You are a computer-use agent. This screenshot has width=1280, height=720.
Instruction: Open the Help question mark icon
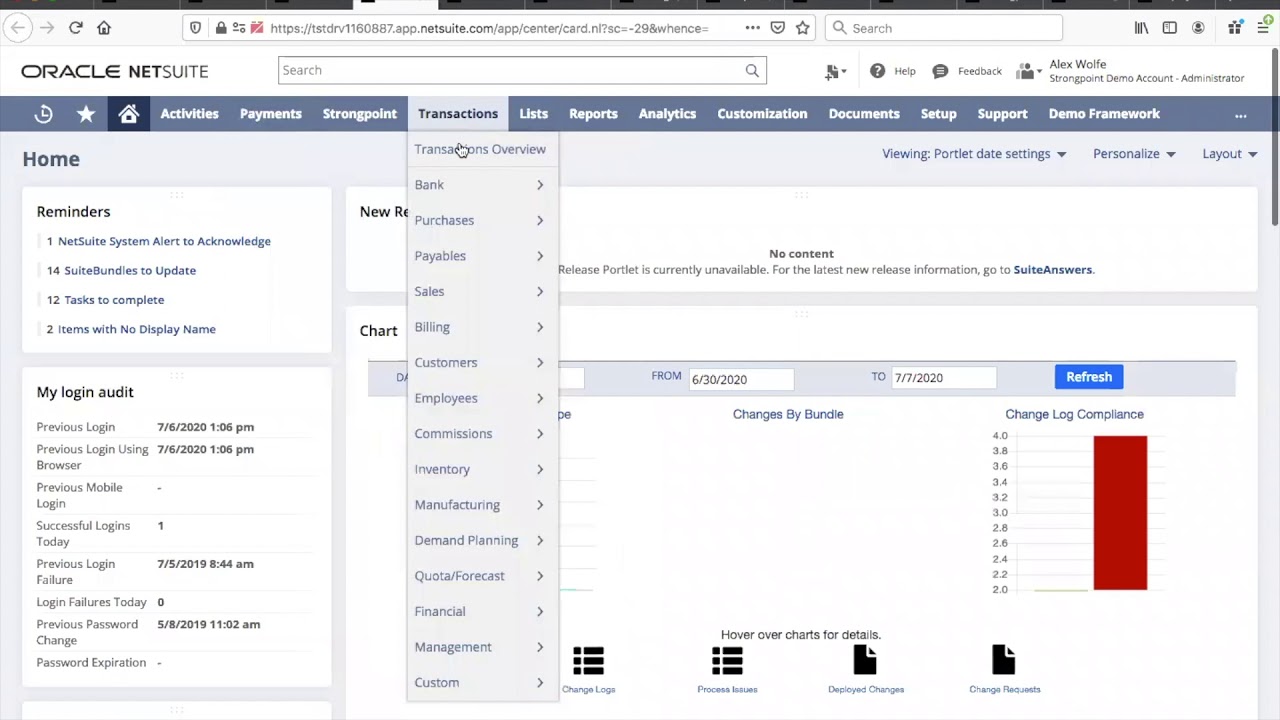877,71
